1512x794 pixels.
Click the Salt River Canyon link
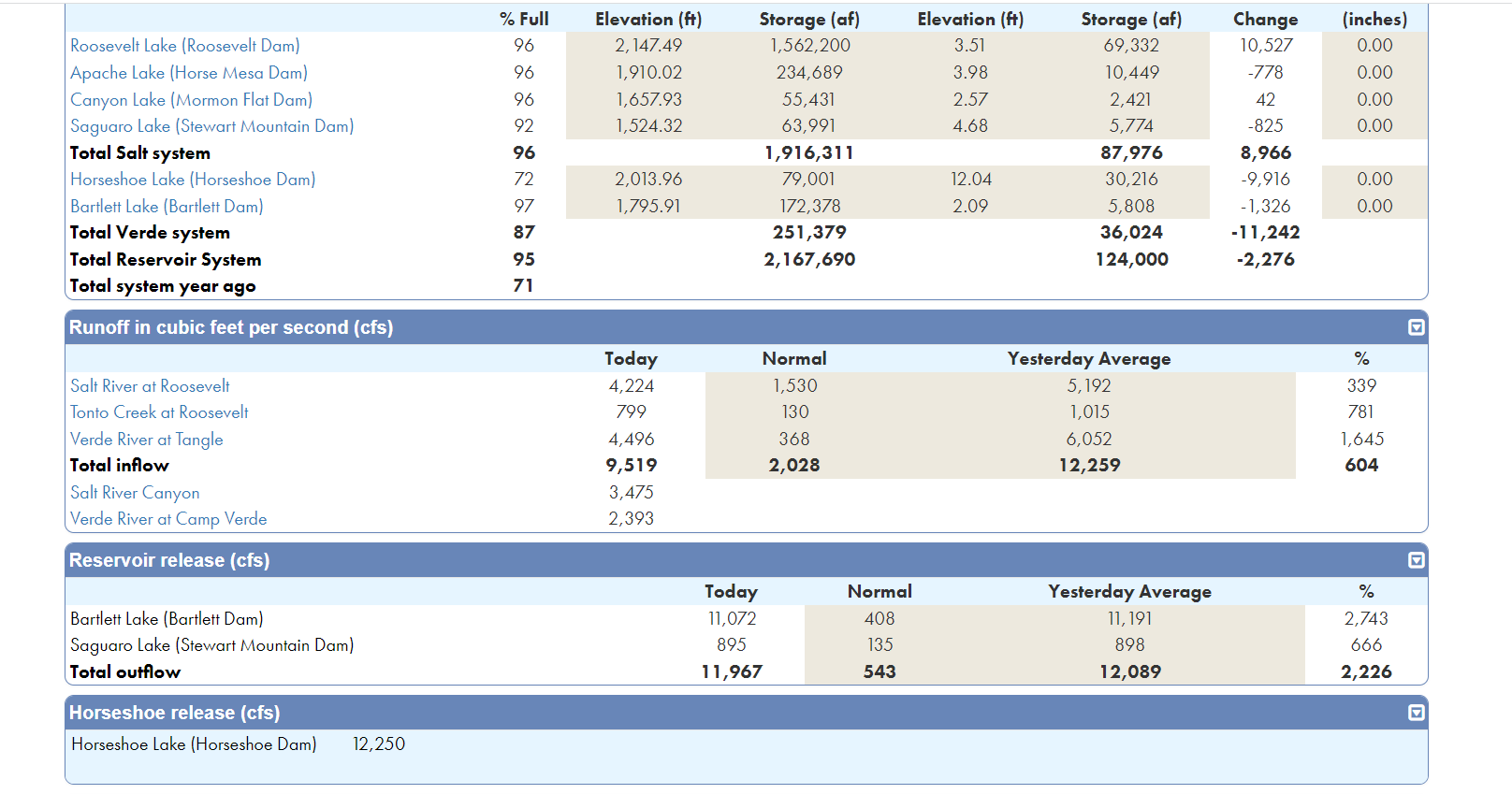(135, 493)
